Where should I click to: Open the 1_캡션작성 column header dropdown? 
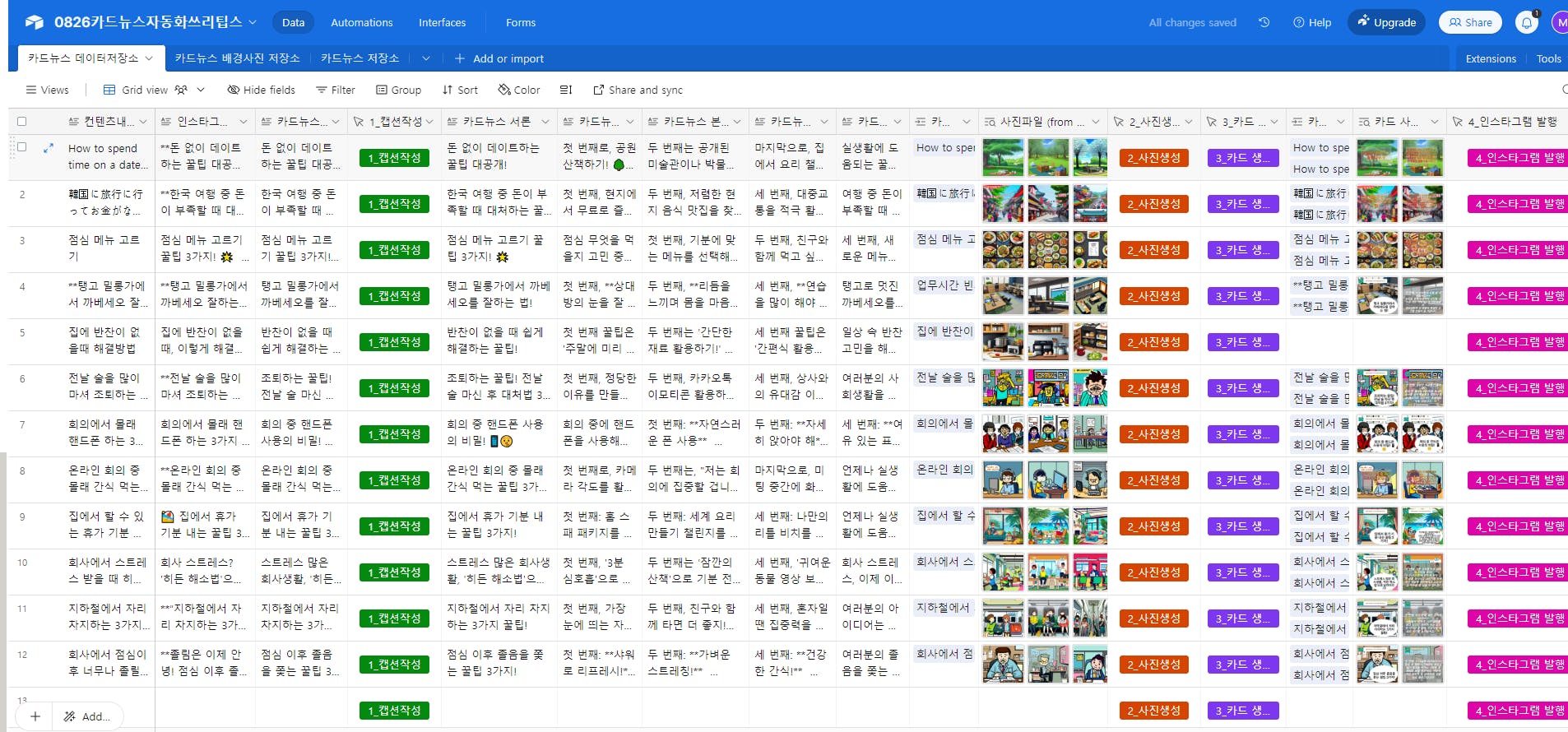429,122
